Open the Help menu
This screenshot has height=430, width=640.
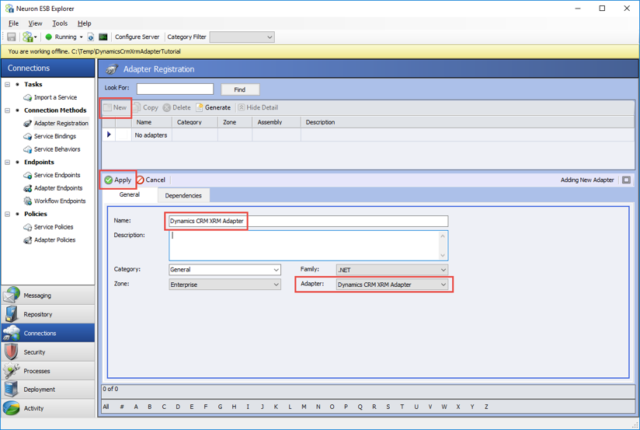[x=84, y=23]
